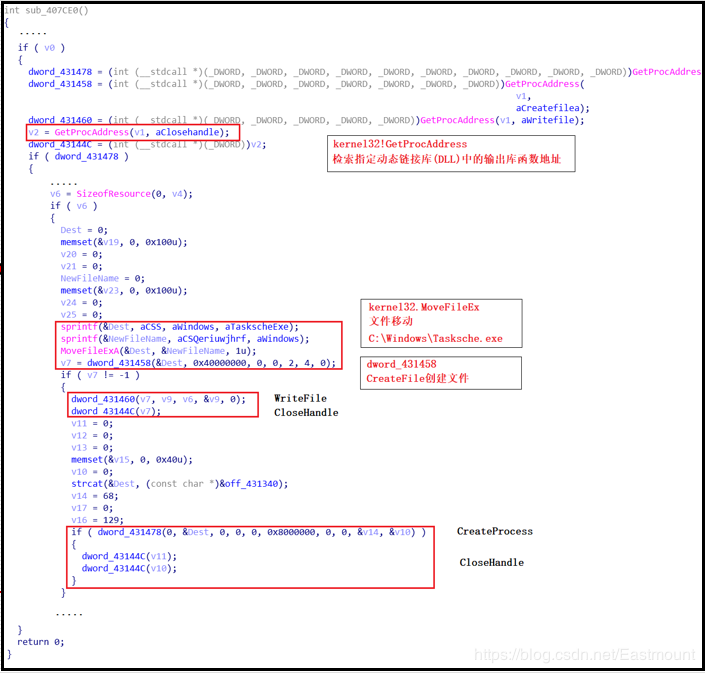The height and width of the screenshot is (673, 705).
Task: Click the 'if ( dword_431478 )' condition
Action: (79, 156)
